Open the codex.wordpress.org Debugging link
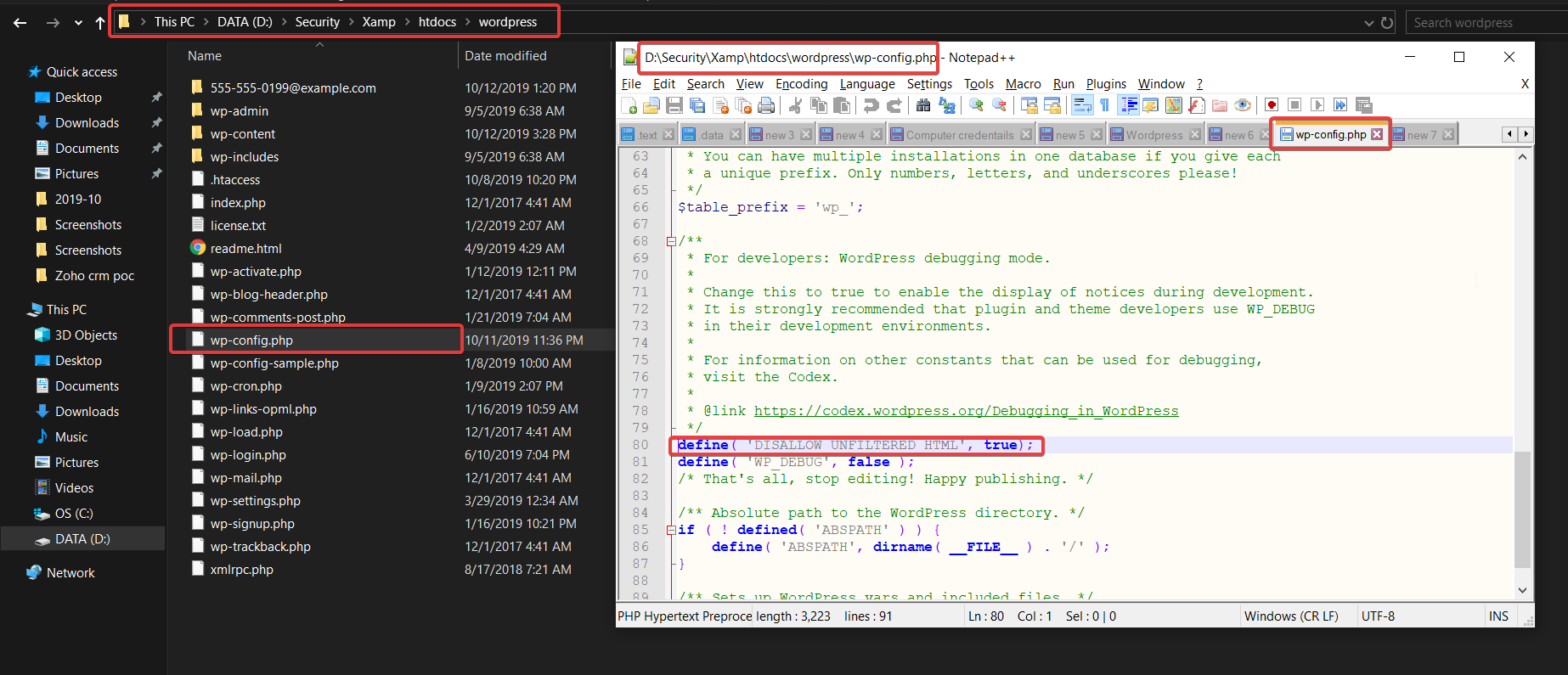Image resolution: width=1568 pixels, height=675 pixels. tap(966, 411)
